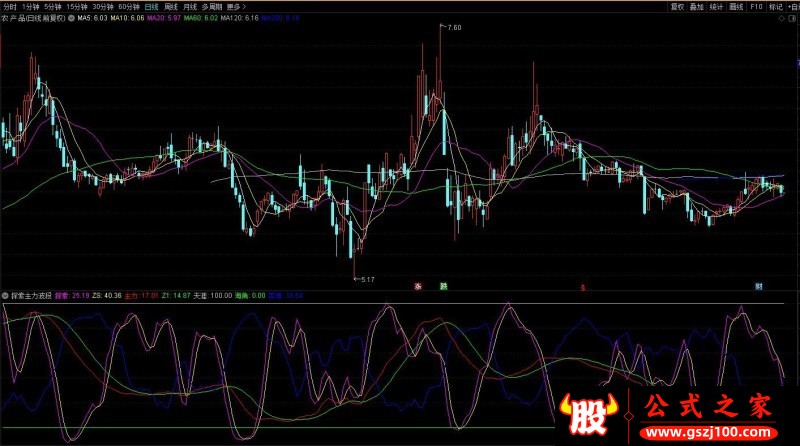800x446 pixels.
Task: Click the 5.17 low price label
Action: coord(367,280)
